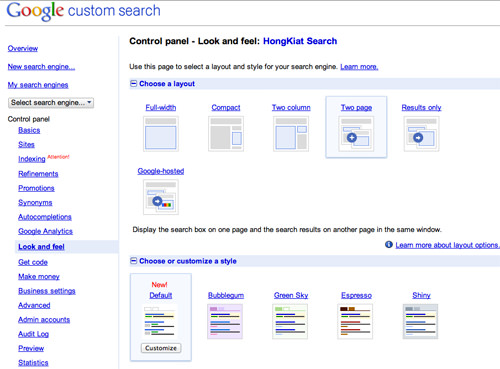The width and height of the screenshot is (500, 369).
Task: Select the Google-hosted layout thumbnail
Action: point(161,197)
